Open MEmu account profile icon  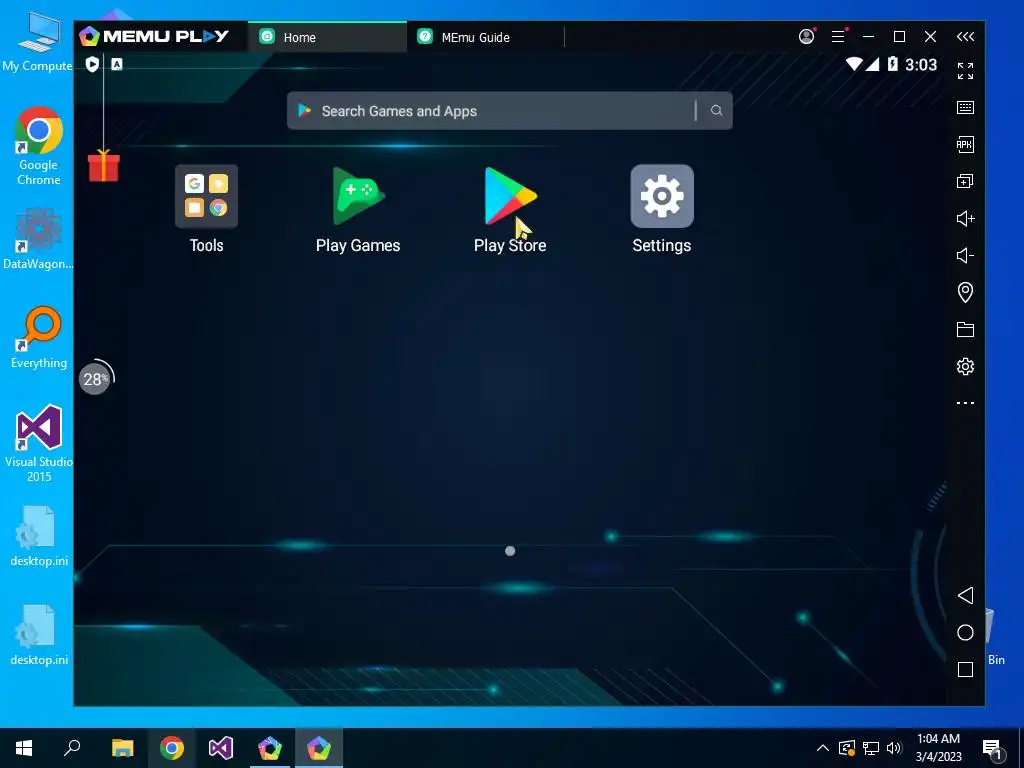point(807,37)
